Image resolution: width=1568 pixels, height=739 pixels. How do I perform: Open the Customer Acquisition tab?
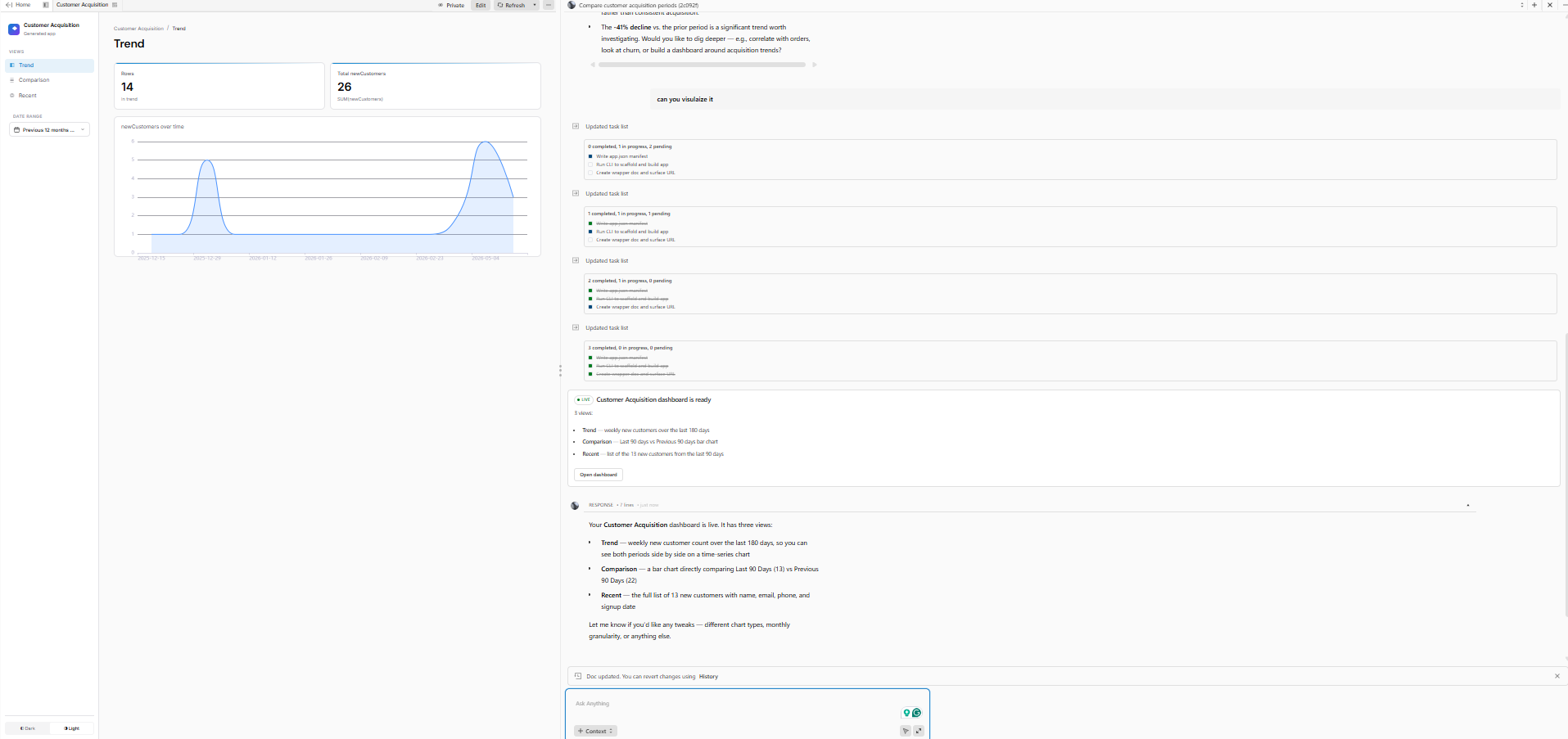(82, 5)
